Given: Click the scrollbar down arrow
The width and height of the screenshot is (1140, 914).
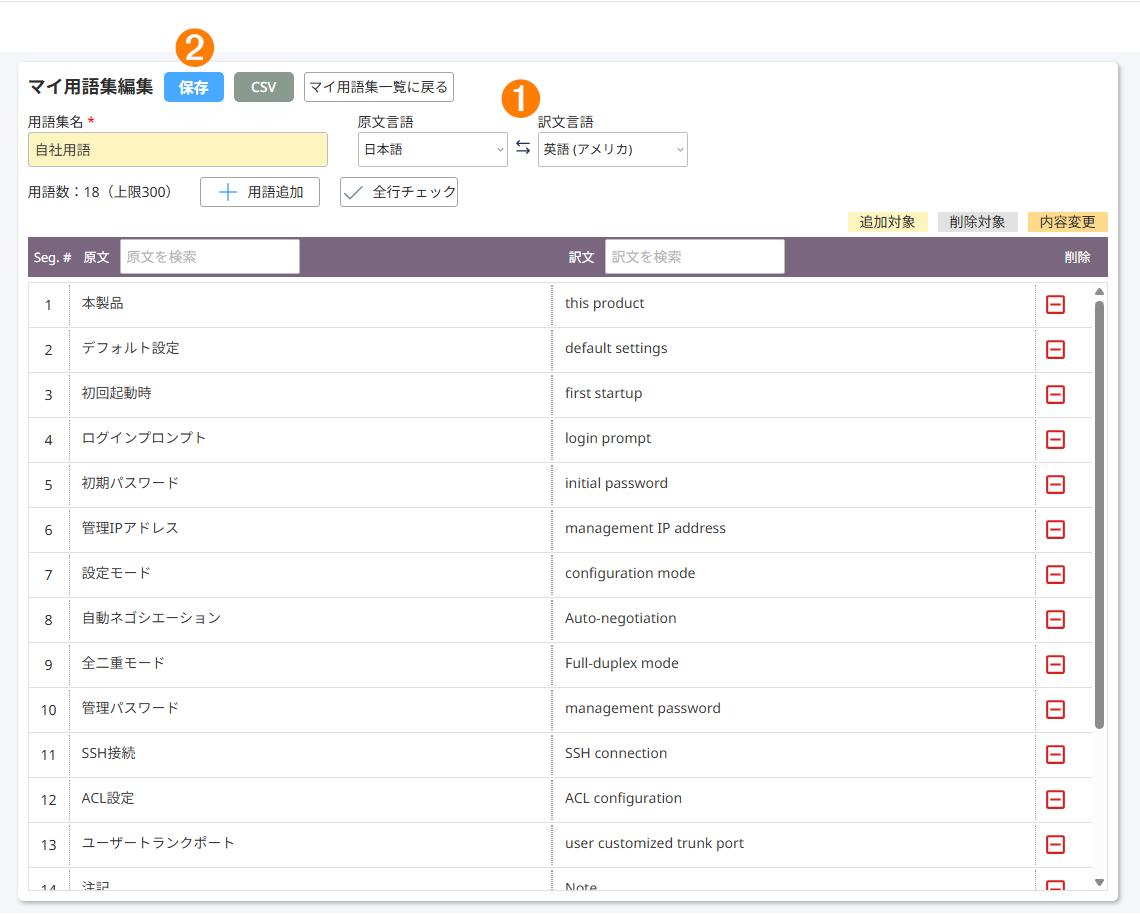Looking at the screenshot, I should [1099, 883].
